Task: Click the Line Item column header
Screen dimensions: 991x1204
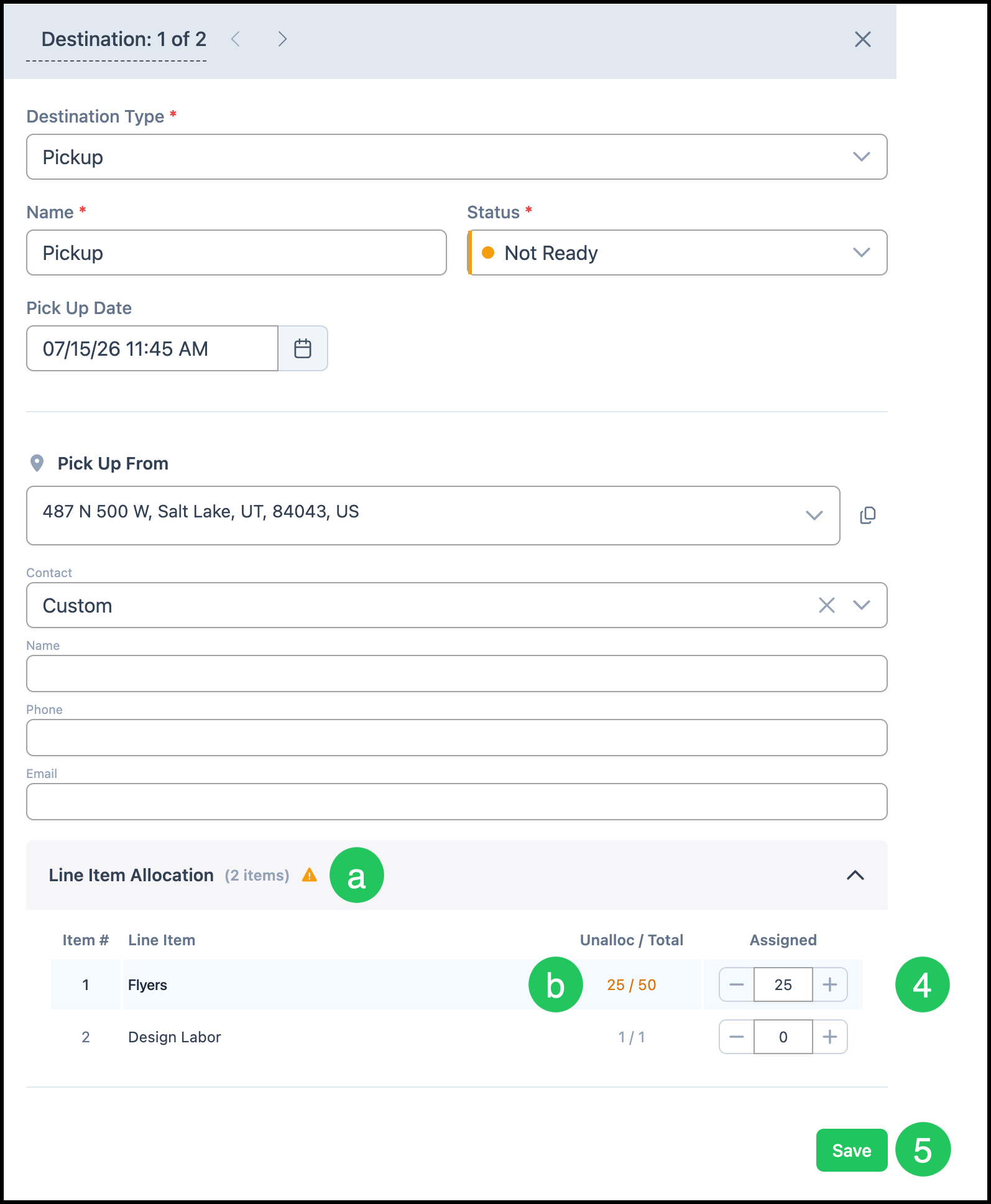Action: click(x=162, y=940)
